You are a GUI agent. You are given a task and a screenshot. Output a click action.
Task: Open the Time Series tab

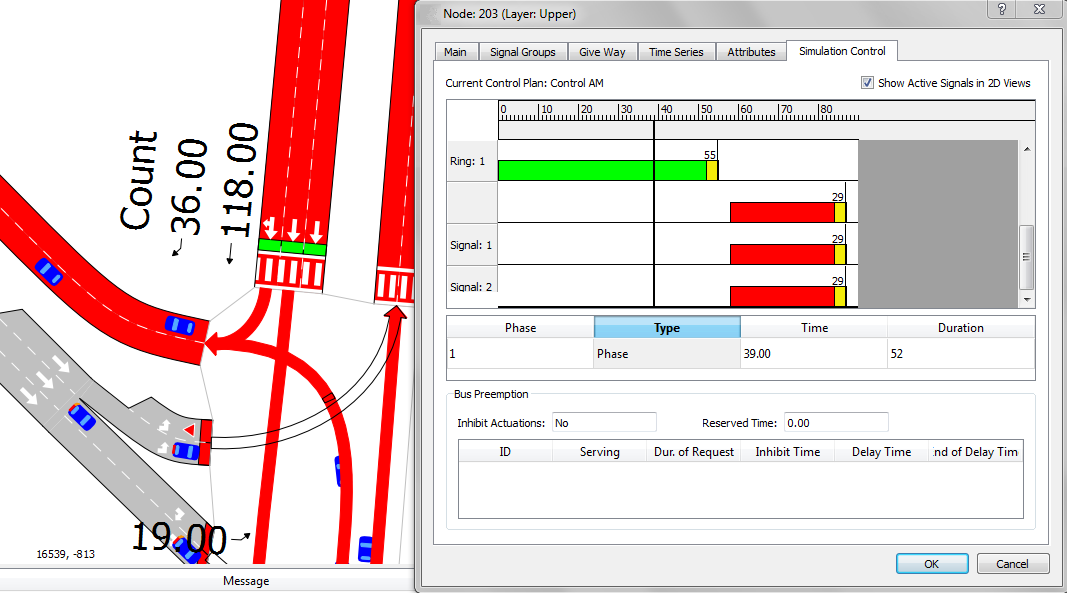pos(676,52)
